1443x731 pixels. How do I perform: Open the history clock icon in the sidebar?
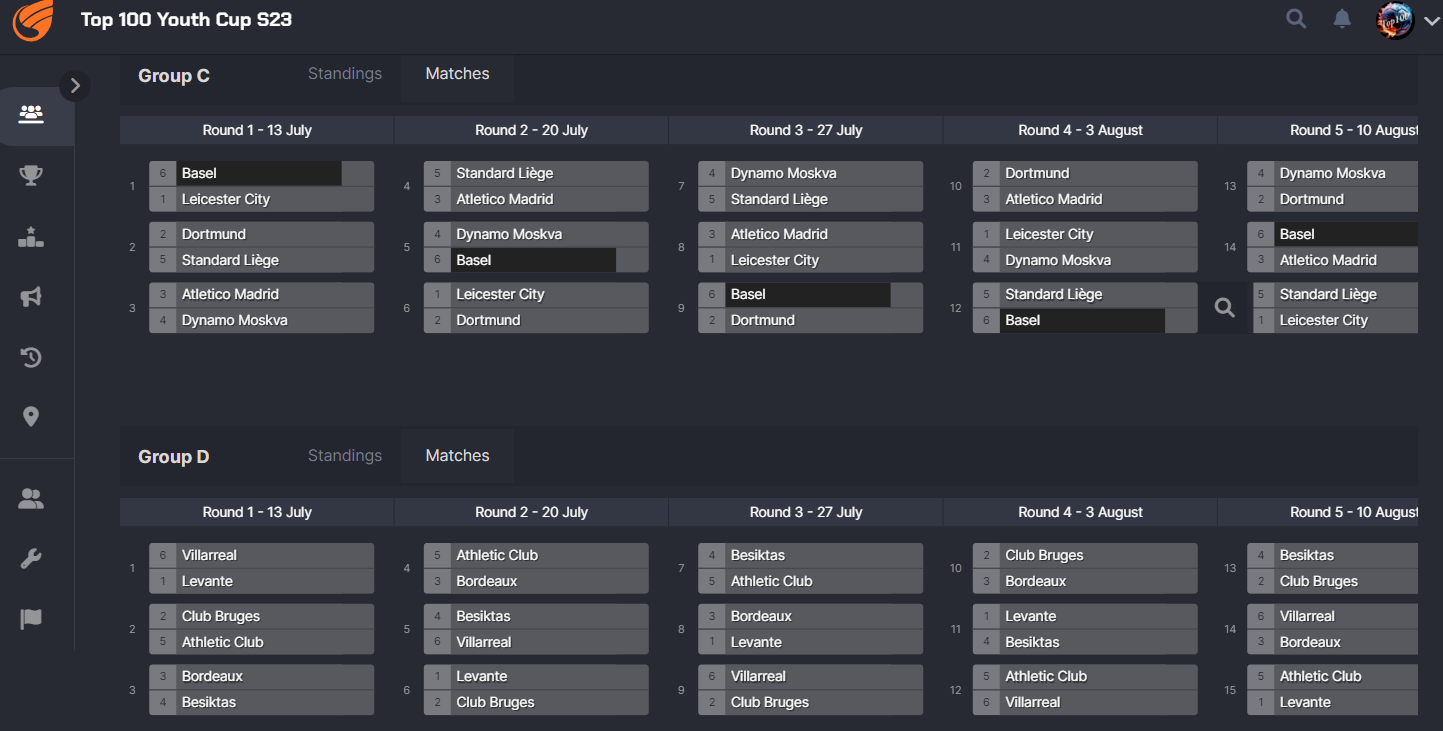31,357
